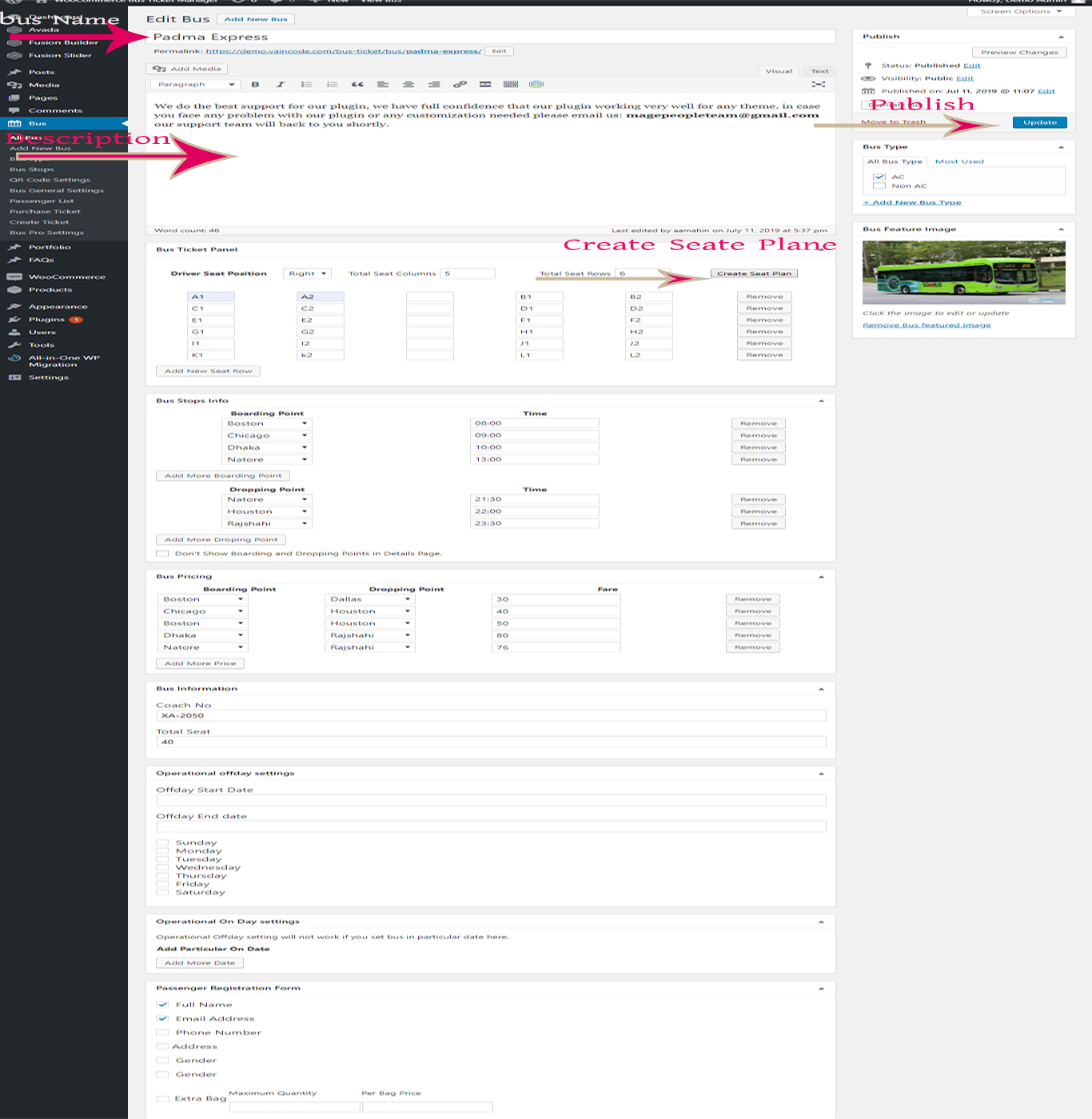
Task: Click the Coach No input field
Action: 491,716
